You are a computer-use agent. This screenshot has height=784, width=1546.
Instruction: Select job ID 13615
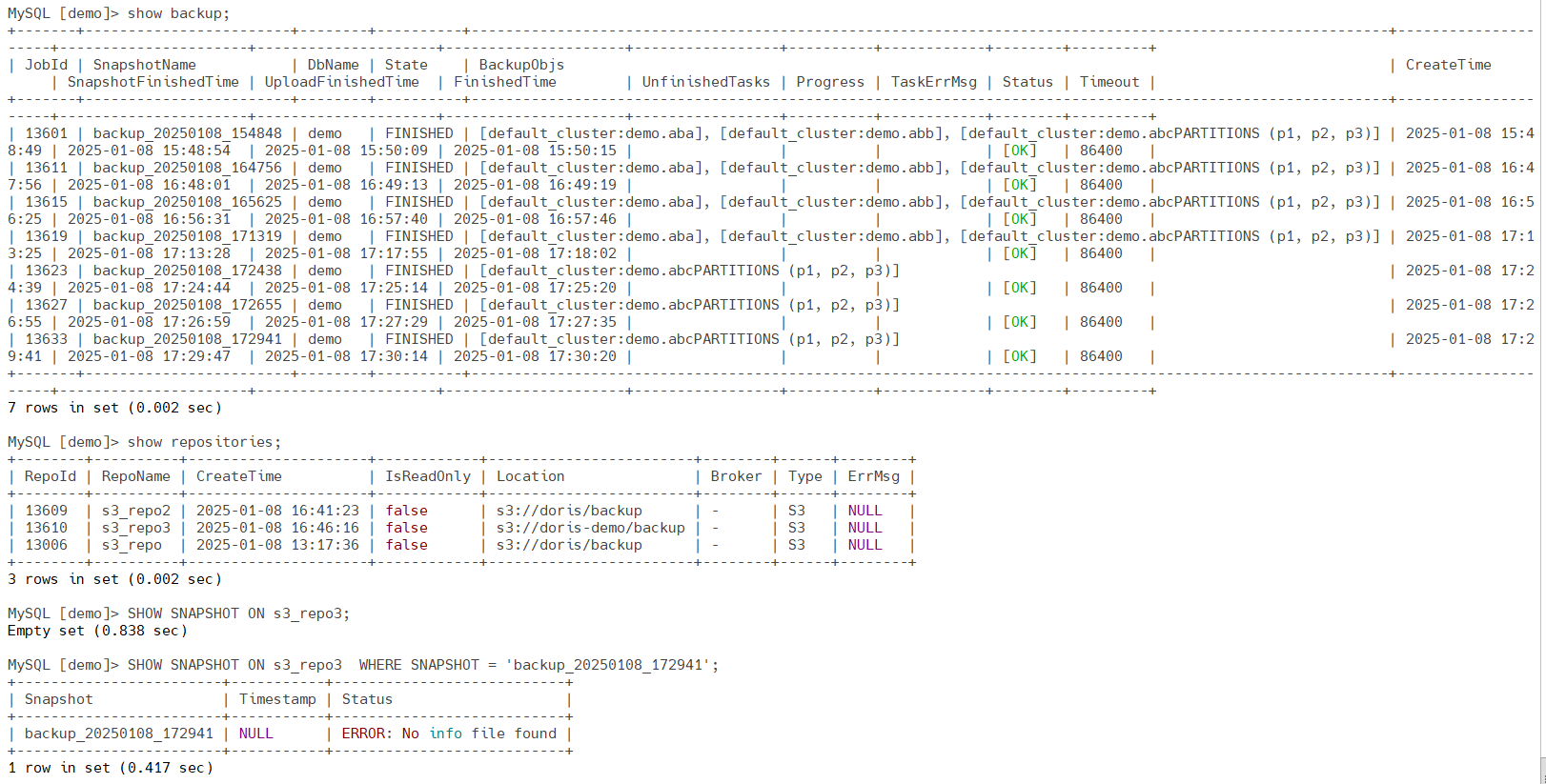(x=46, y=202)
